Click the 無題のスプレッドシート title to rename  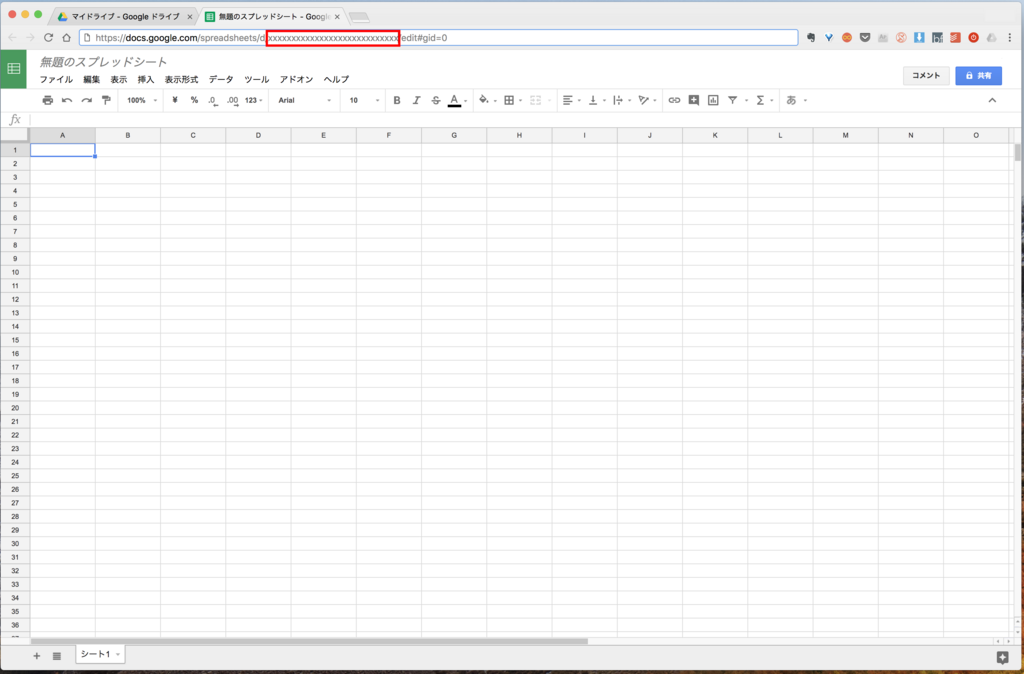(x=104, y=62)
